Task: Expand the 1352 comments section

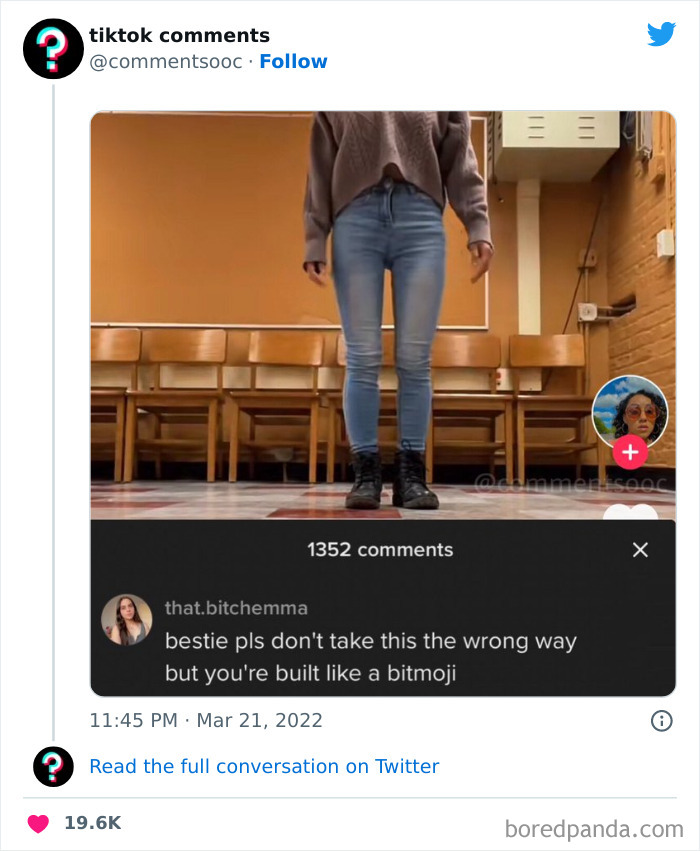Action: (380, 549)
